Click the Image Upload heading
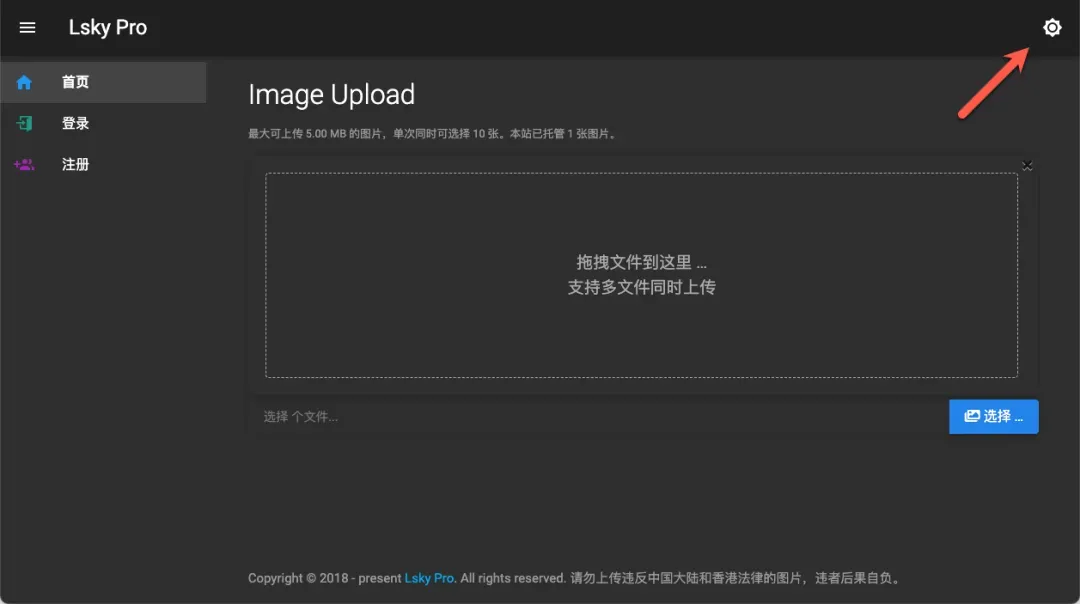Image resolution: width=1080 pixels, height=604 pixels. coord(331,95)
